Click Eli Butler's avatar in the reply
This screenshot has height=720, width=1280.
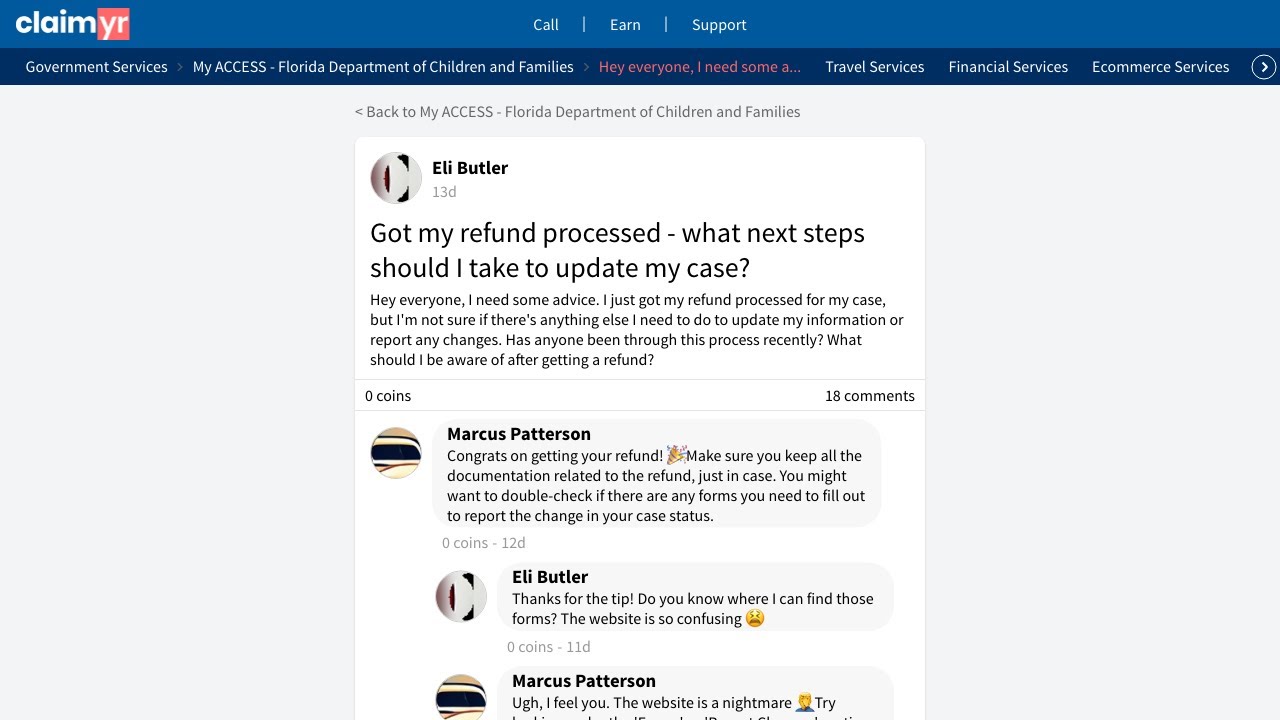(461, 597)
